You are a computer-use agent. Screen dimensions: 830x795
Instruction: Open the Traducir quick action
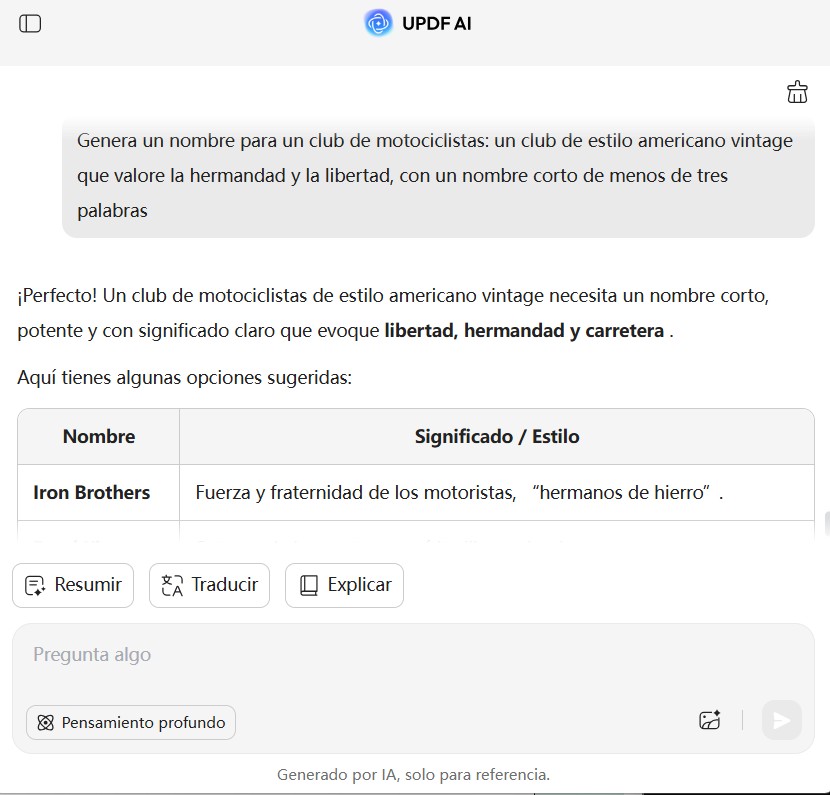pyautogui.click(x=209, y=585)
